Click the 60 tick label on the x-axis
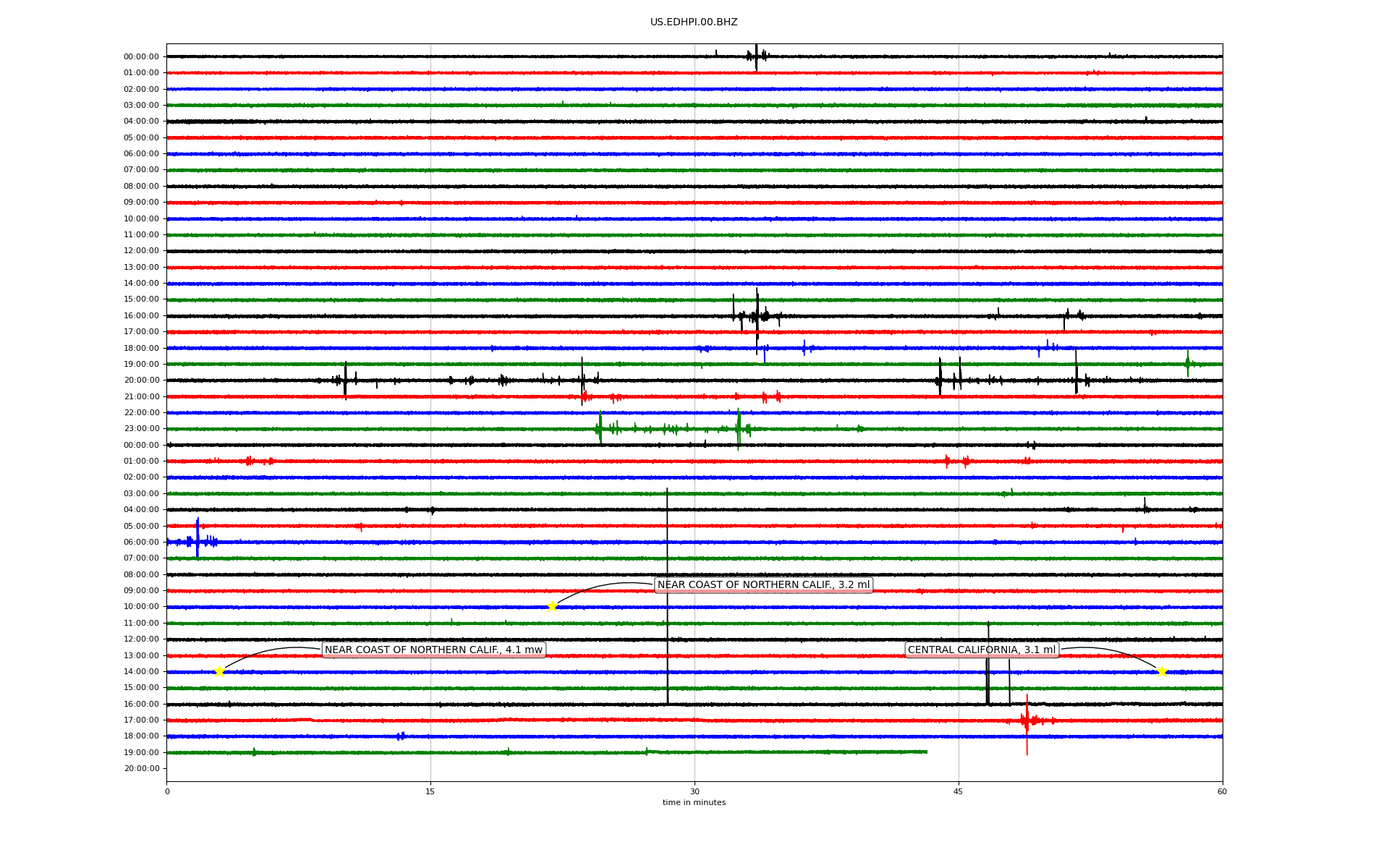 tap(1222, 791)
